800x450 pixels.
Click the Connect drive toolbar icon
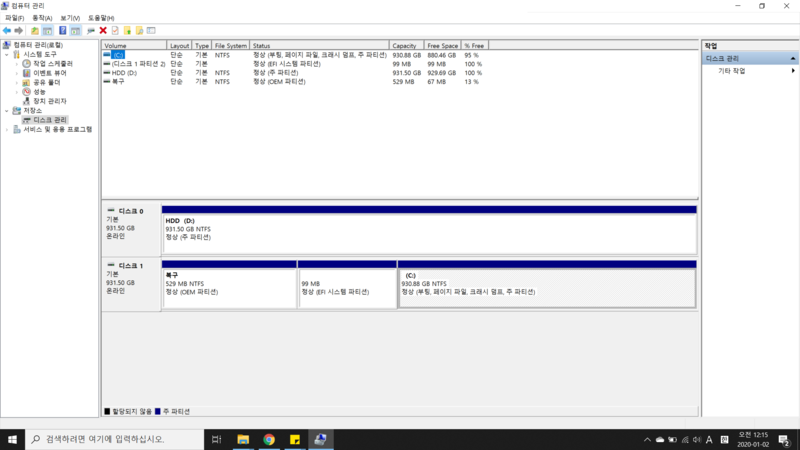click(91, 31)
